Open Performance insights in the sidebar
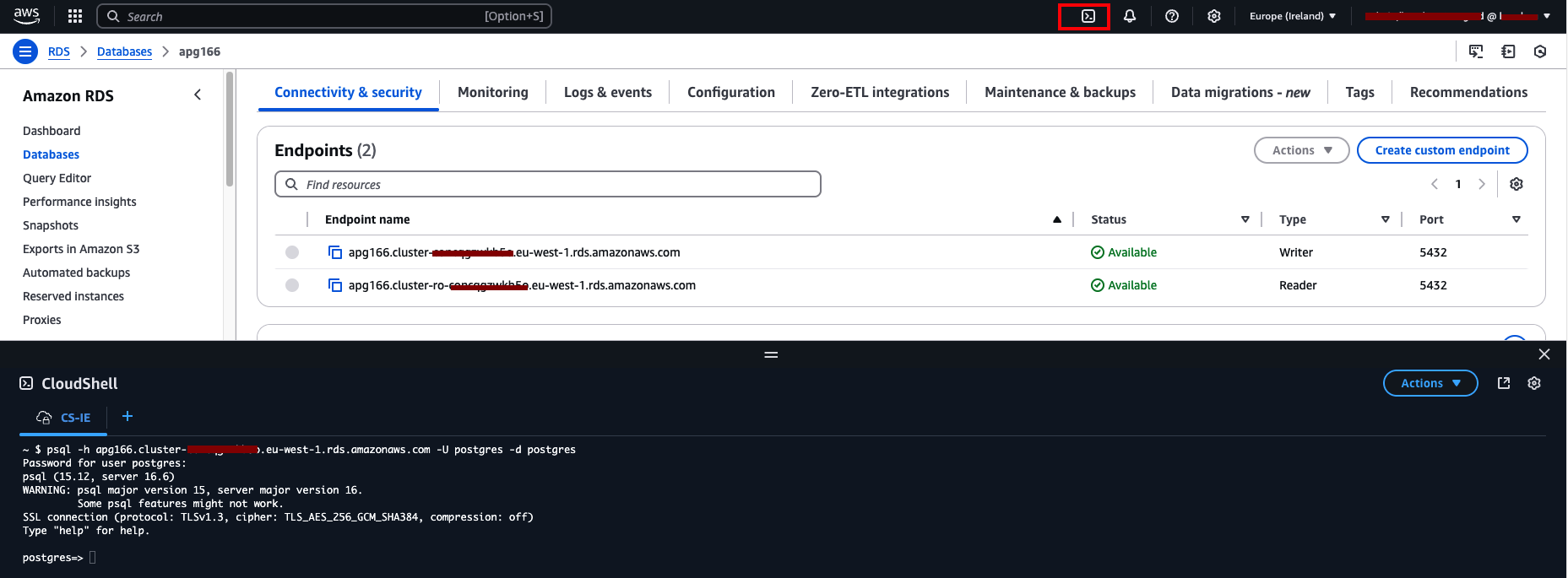The width and height of the screenshot is (1568, 578). (79, 202)
